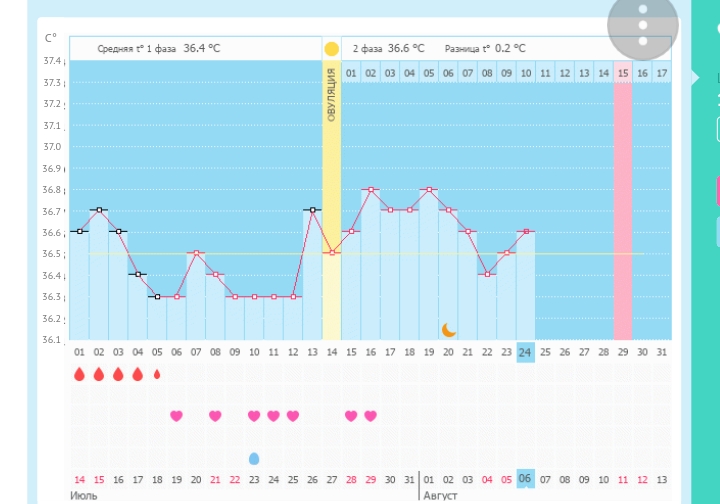Click the pink heart under cycle day 16

pos(370,416)
